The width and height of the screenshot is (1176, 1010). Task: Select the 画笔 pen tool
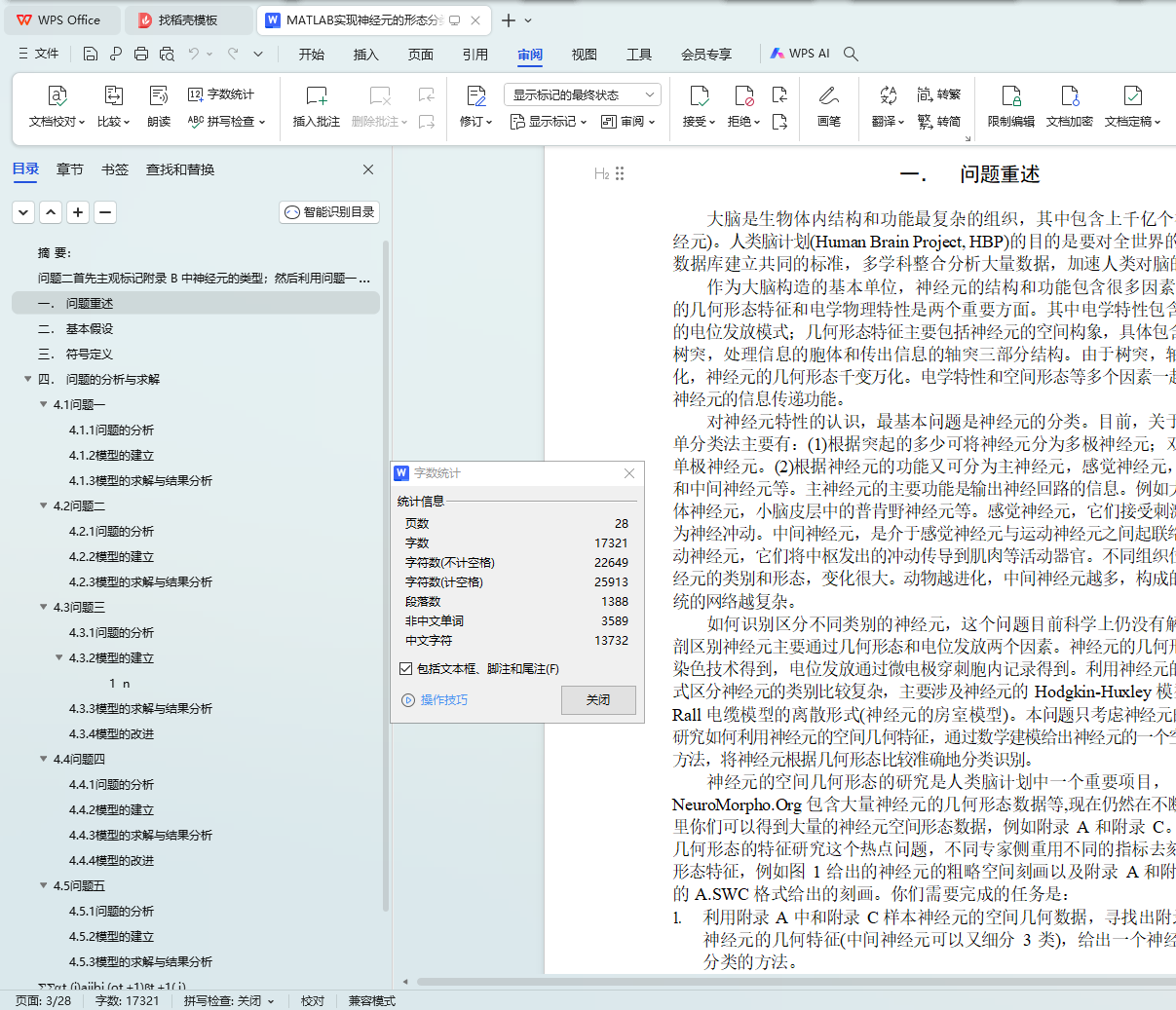coord(829,106)
